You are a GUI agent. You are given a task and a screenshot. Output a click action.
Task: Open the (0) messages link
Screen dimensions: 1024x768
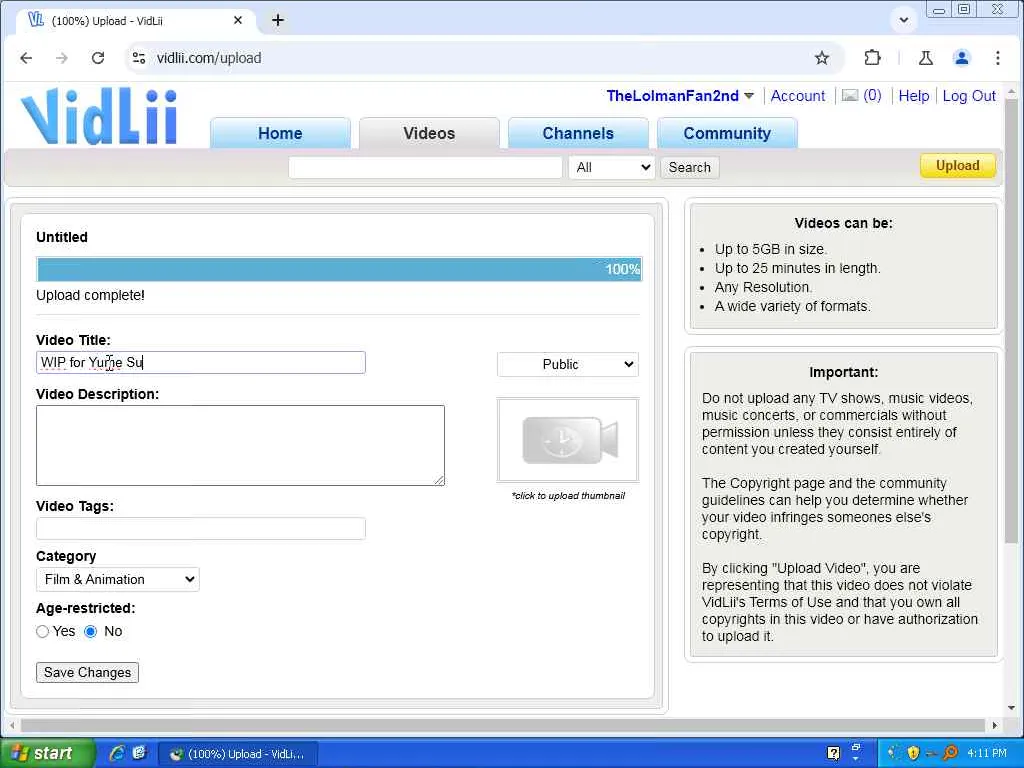click(872, 95)
